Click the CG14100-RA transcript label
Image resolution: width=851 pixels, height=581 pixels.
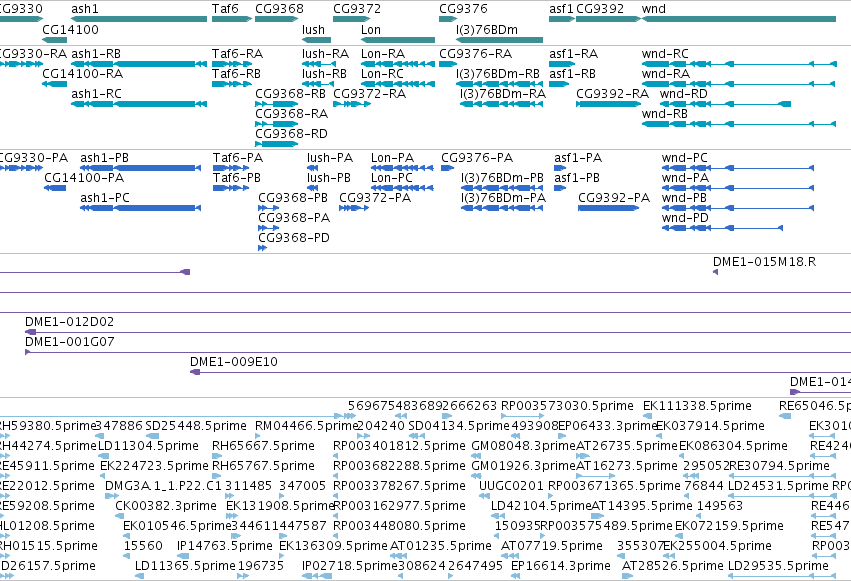[82, 74]
